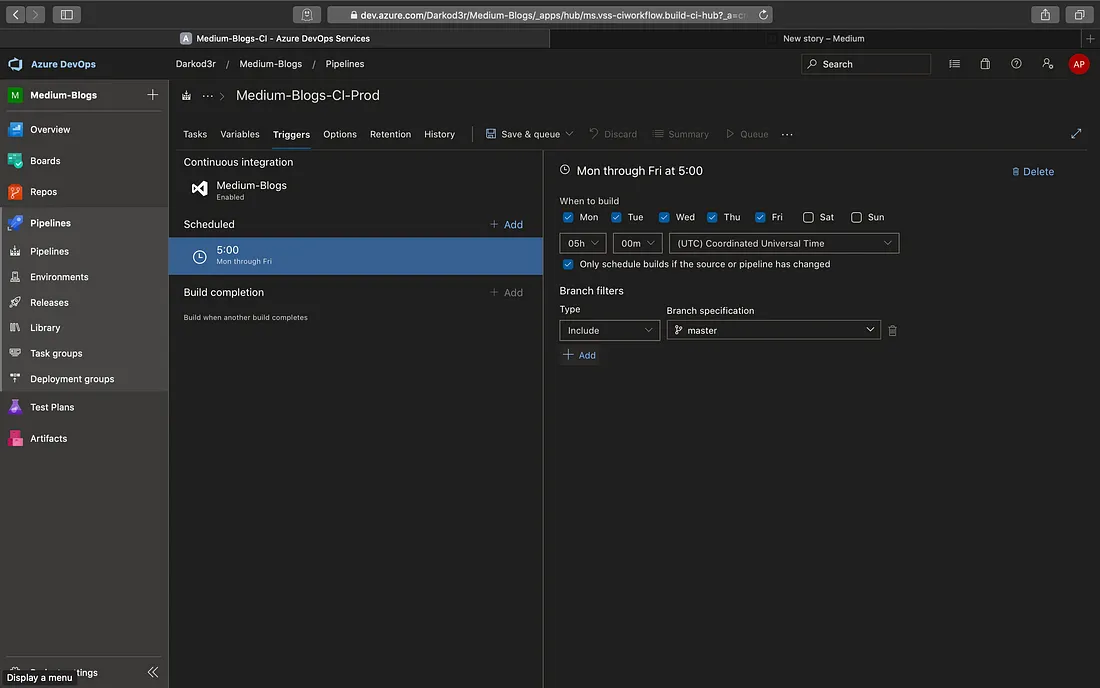1100x688 pixels.
Task: Click the Deployment groups icon
Action: 15,378
